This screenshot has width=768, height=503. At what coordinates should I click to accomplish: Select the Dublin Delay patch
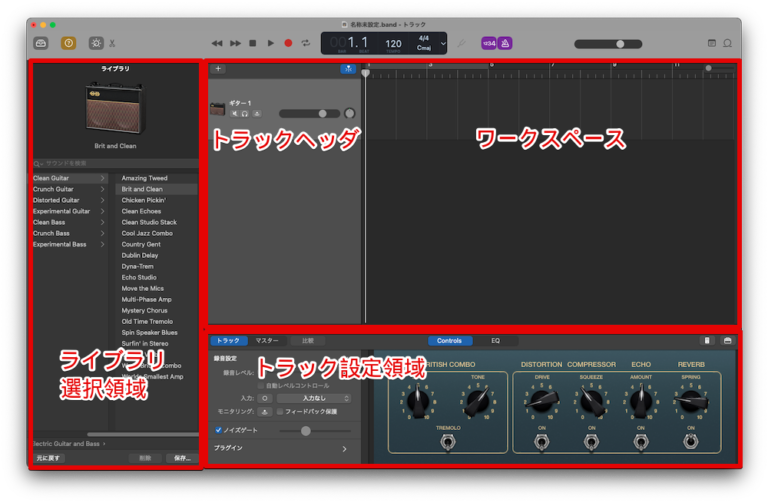point(140,255)
